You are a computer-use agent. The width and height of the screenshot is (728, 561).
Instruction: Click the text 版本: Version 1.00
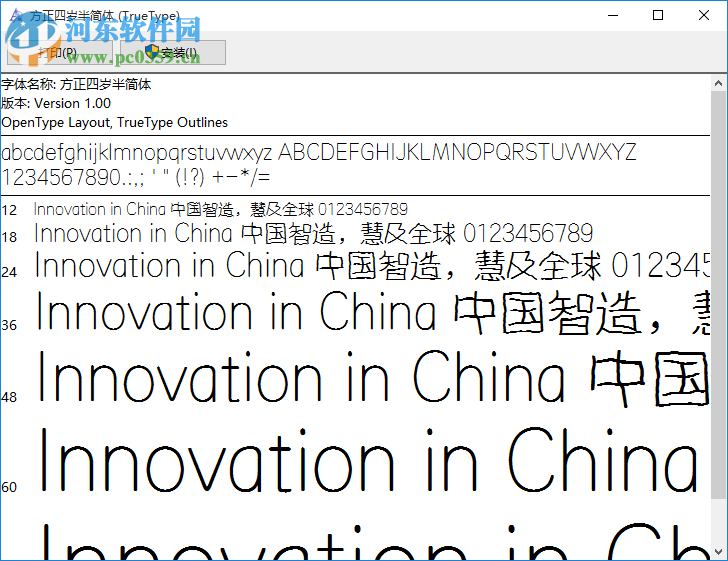click(x=56, y=103)
